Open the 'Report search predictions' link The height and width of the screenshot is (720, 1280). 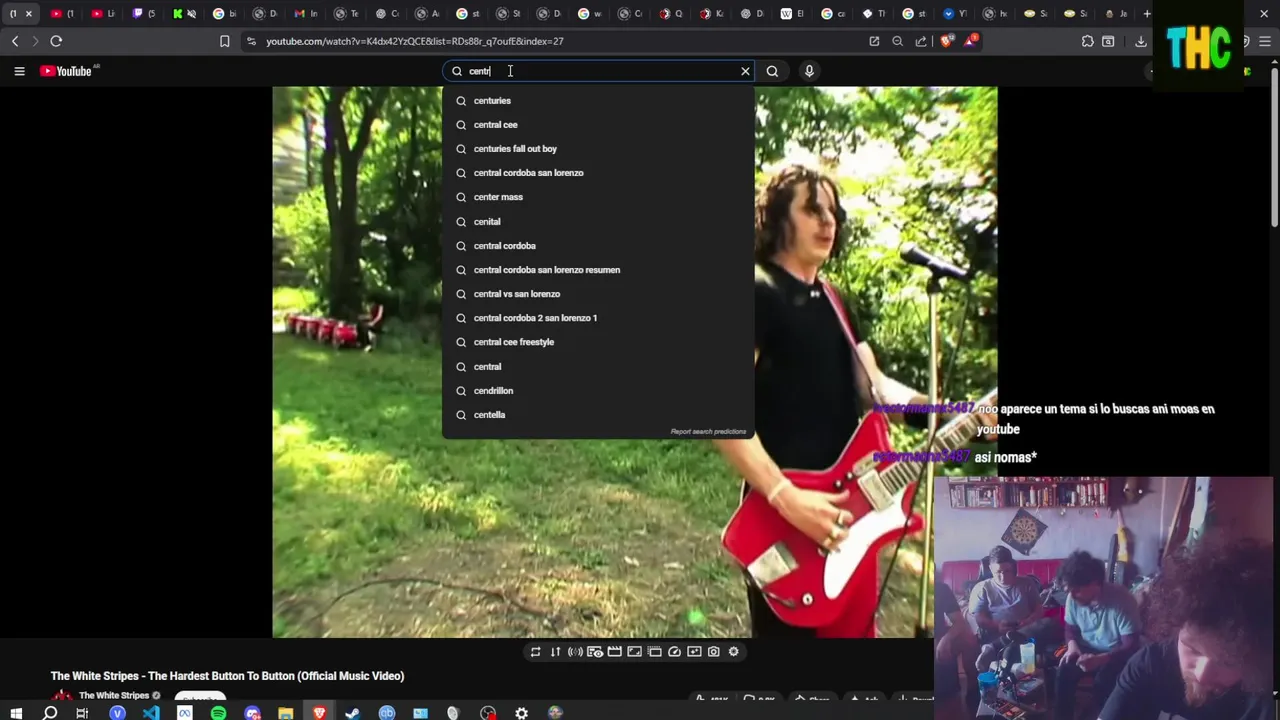tap(708, 431)
